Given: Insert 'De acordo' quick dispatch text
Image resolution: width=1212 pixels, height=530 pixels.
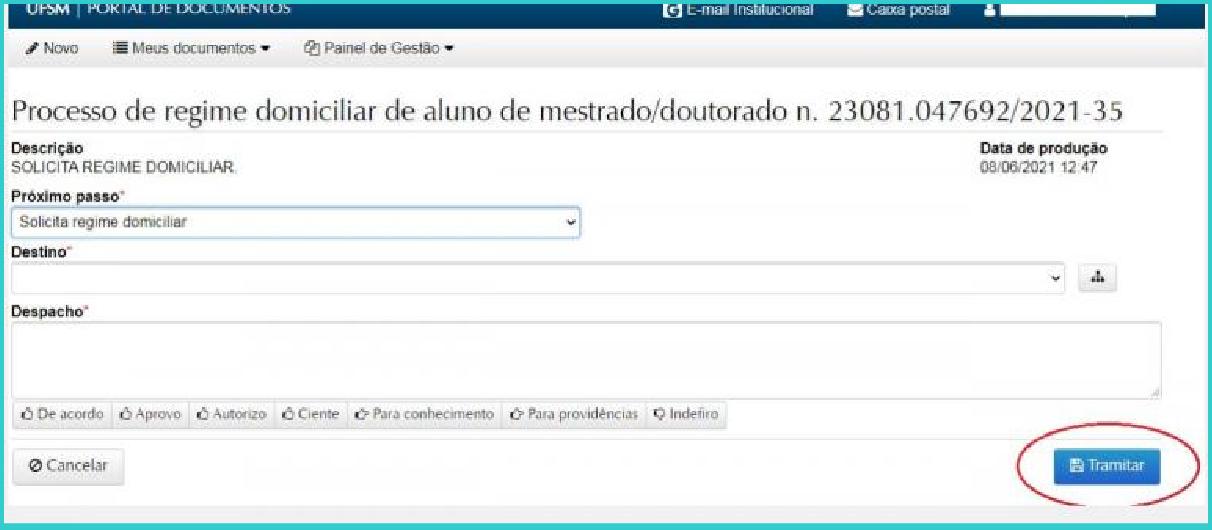Looking at the screenshot, I should pyautogui.click(x=62, y=414).
